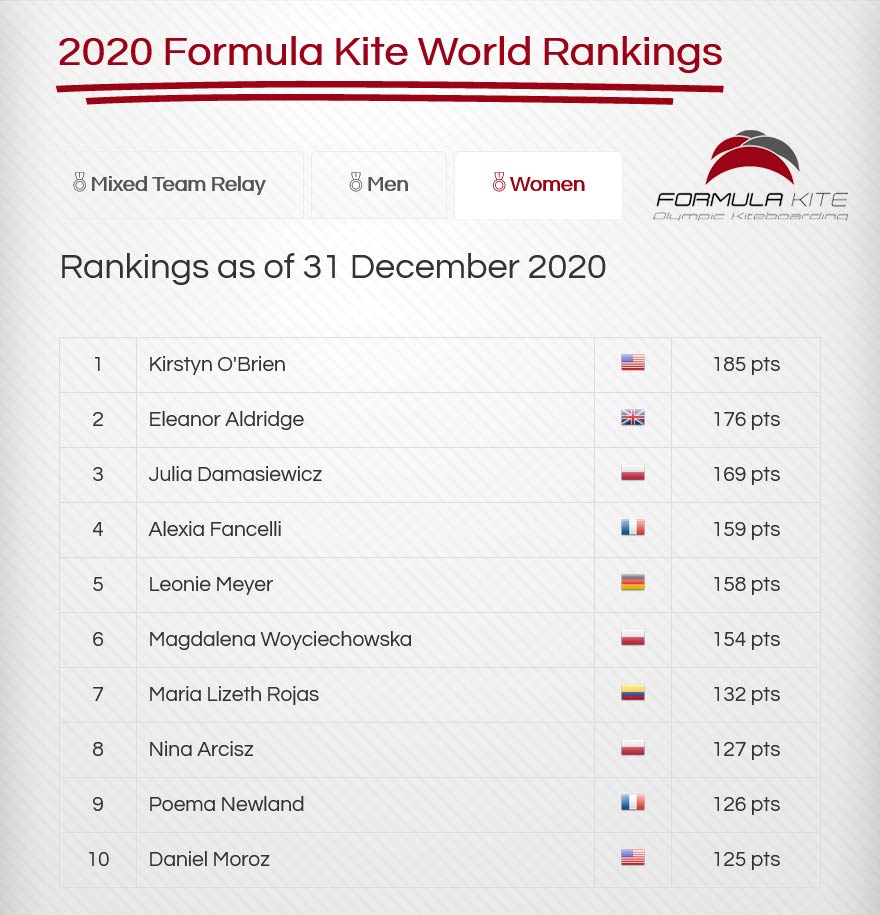The image size is (880, 915).
Task: Select the Women rankings tab
Action: tap(538, 185)
